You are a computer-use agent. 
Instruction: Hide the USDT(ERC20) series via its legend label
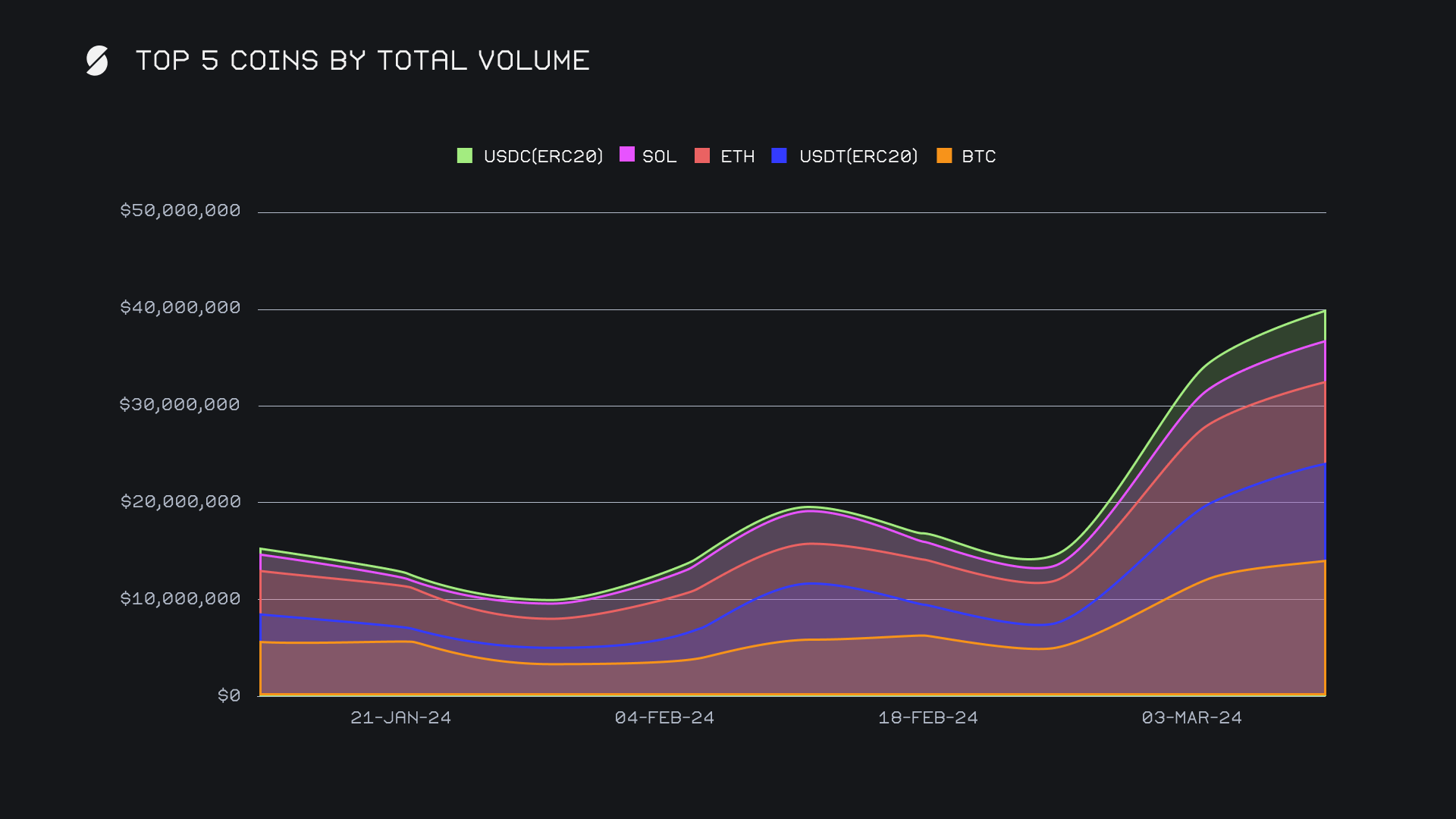pyautogui.click(x=858, y=156)
